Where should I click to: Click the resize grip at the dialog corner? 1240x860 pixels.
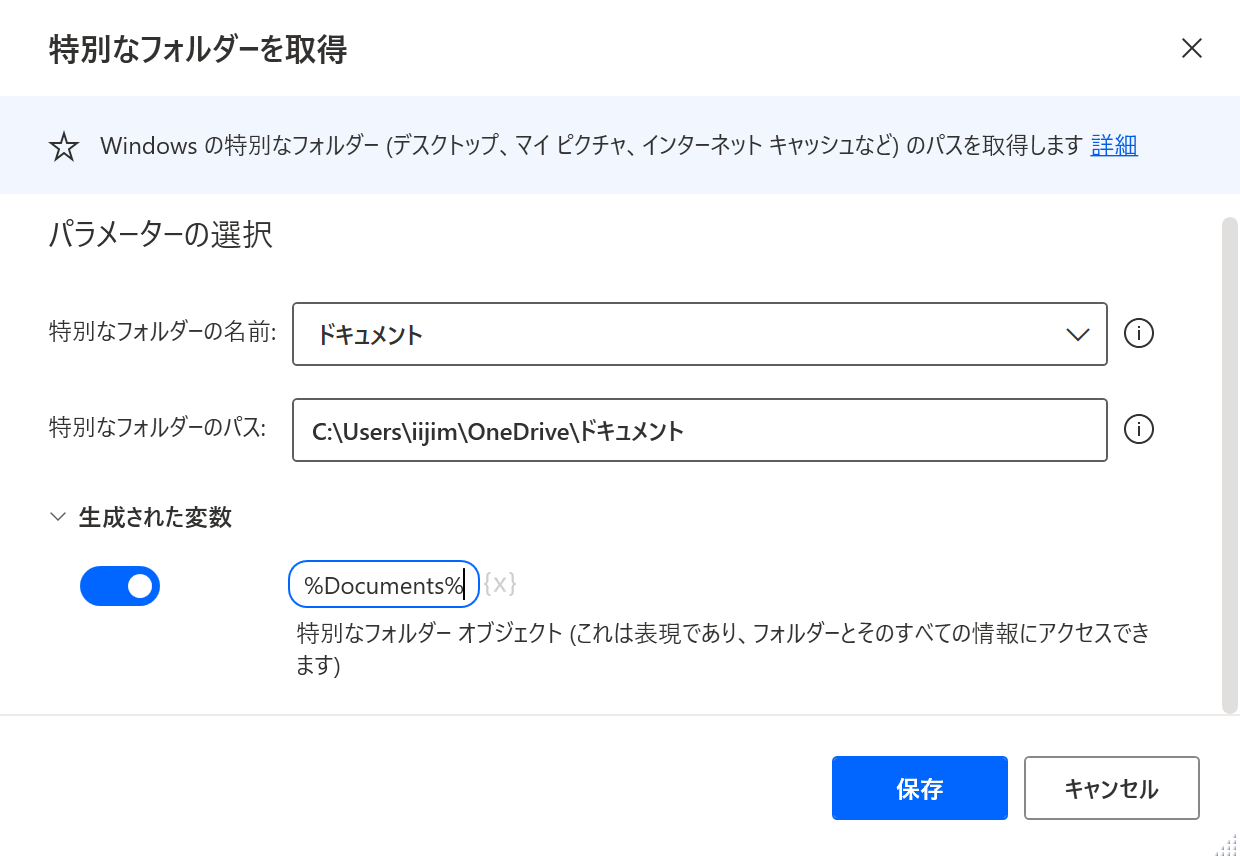pyautogui.click(x=1226, y=846)
